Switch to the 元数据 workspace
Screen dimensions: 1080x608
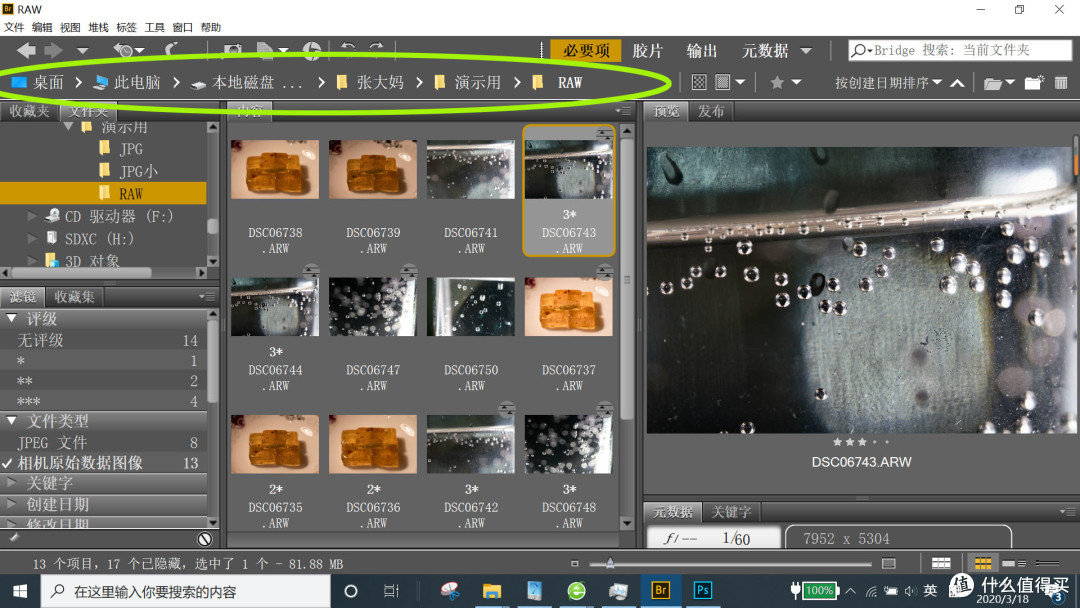point(765,50)
